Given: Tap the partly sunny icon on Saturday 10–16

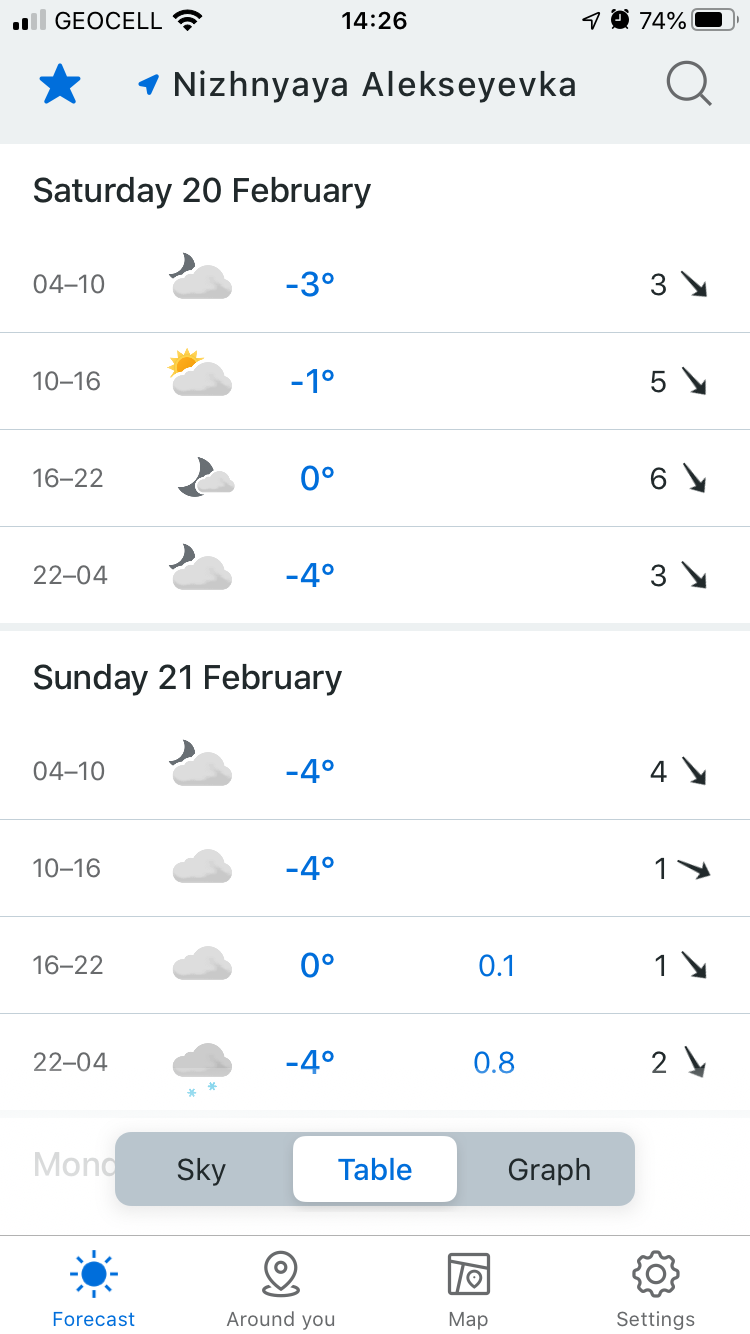Looking at the screenshot, I should point(200,374).
